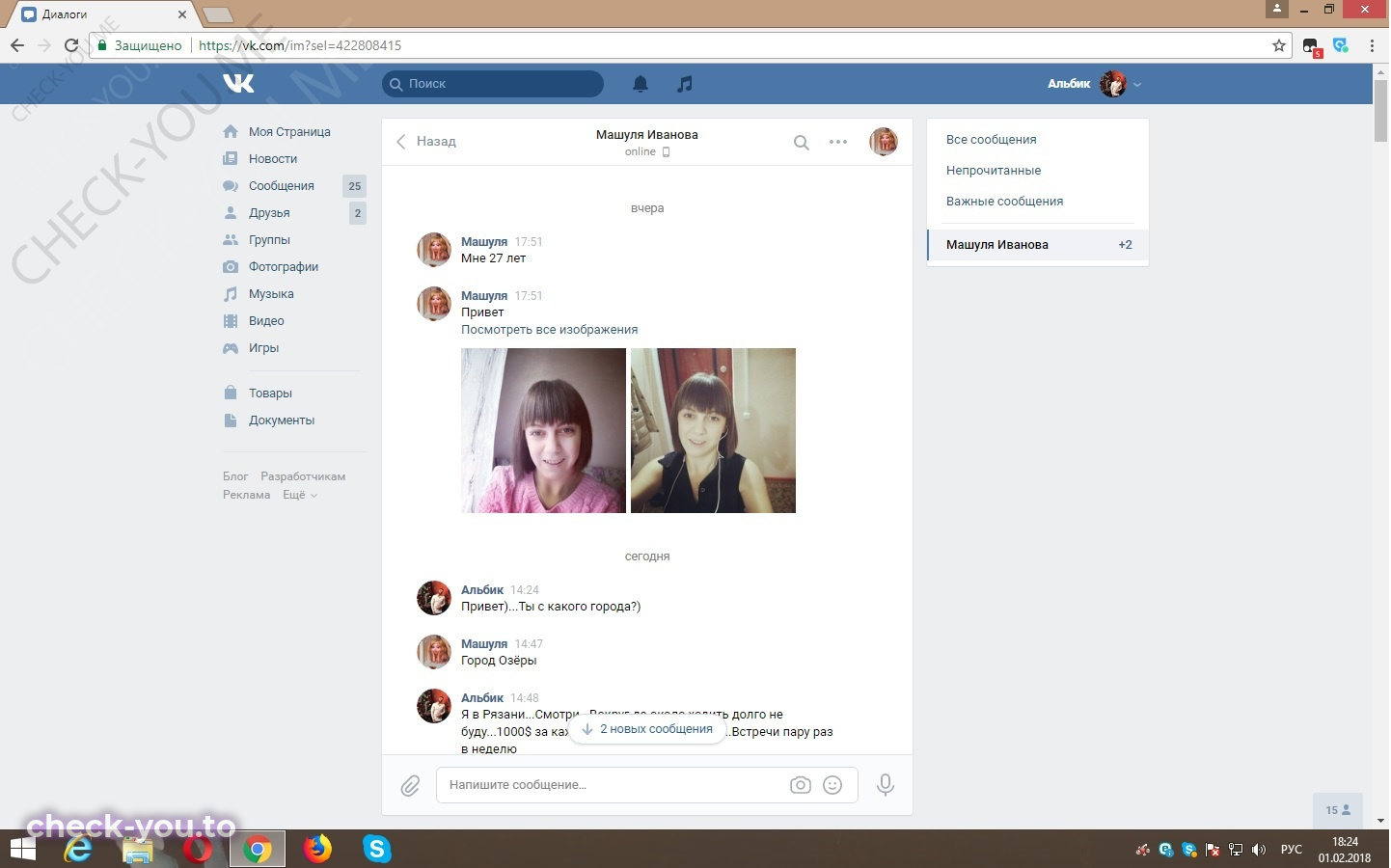Screen dimensions: 1391x868
Task: Select Машуля Иванова conversation tab
Action: pos(1037,245)
